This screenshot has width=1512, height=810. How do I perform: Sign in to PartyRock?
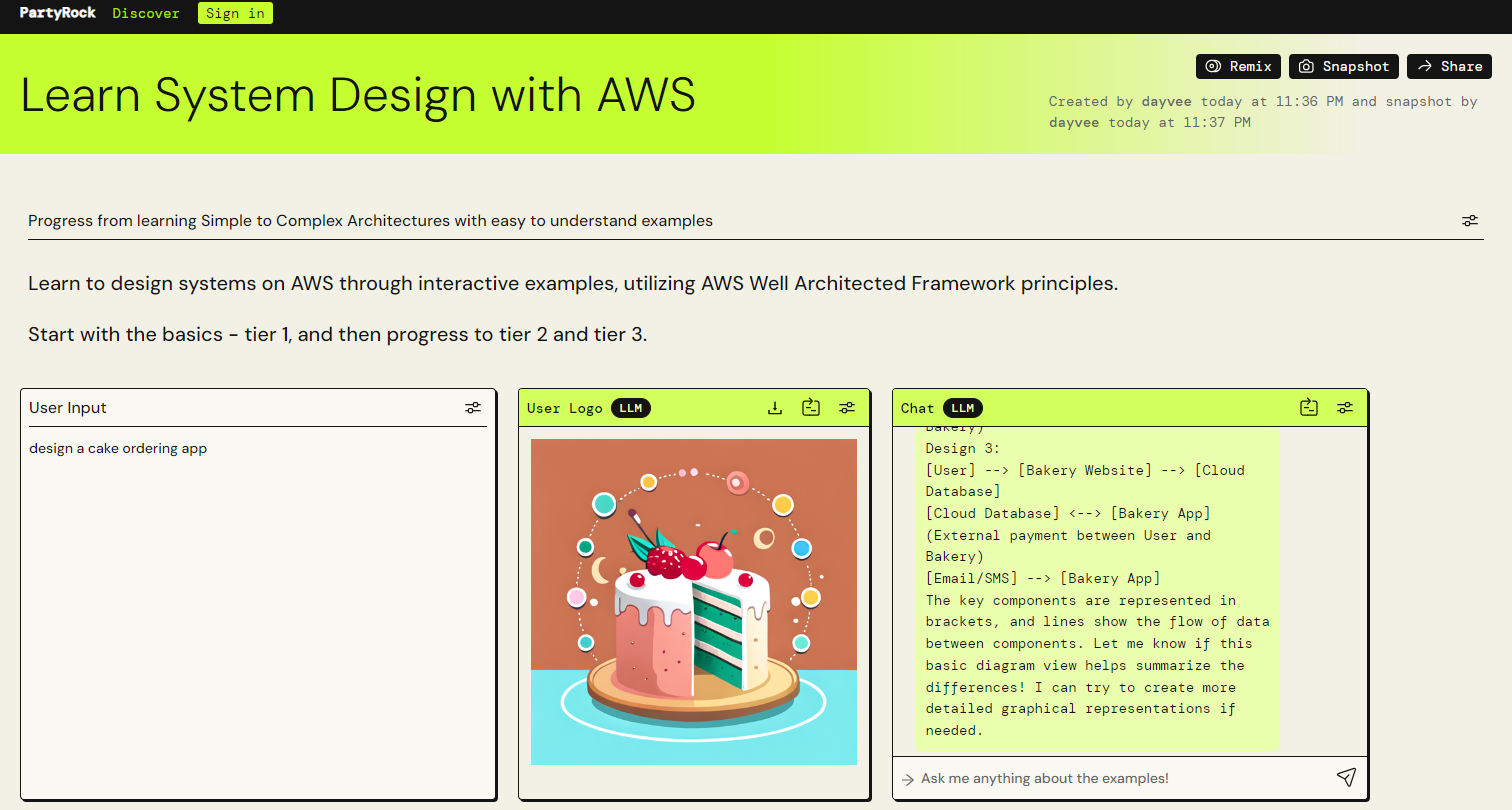tap(235, 13)
